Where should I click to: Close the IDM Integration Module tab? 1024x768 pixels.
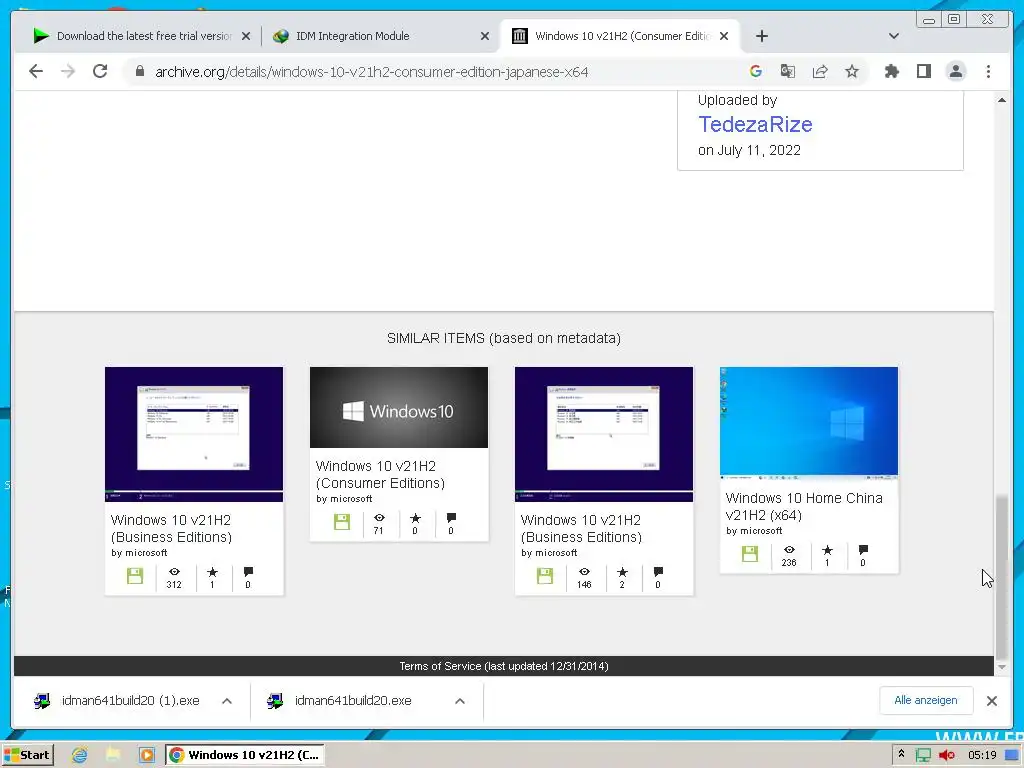[485, 36]
